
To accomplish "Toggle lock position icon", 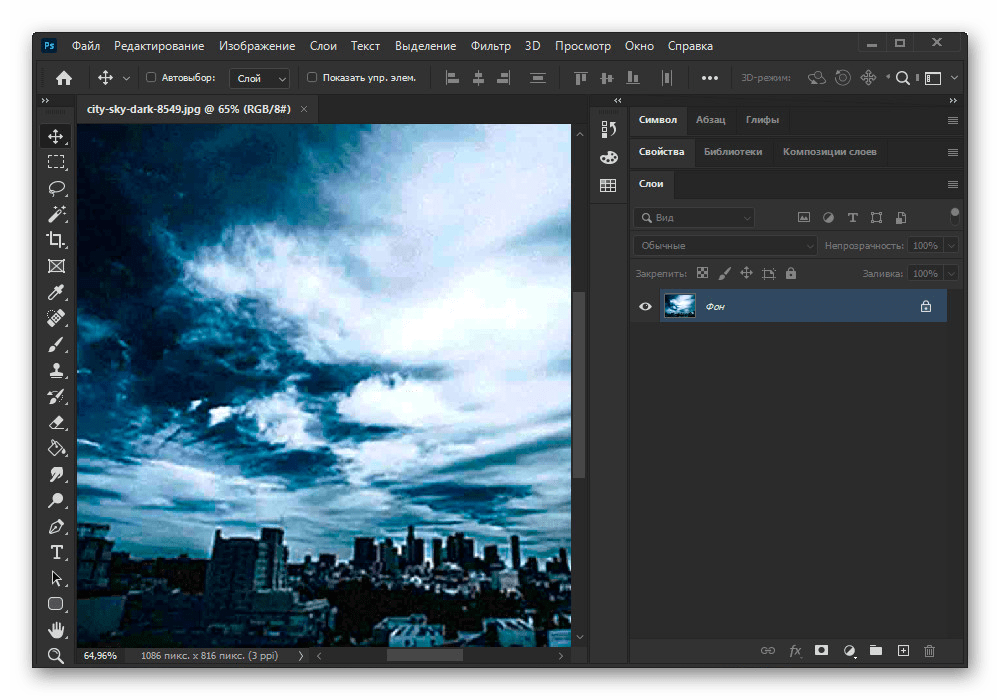I will tap(746, 273).
